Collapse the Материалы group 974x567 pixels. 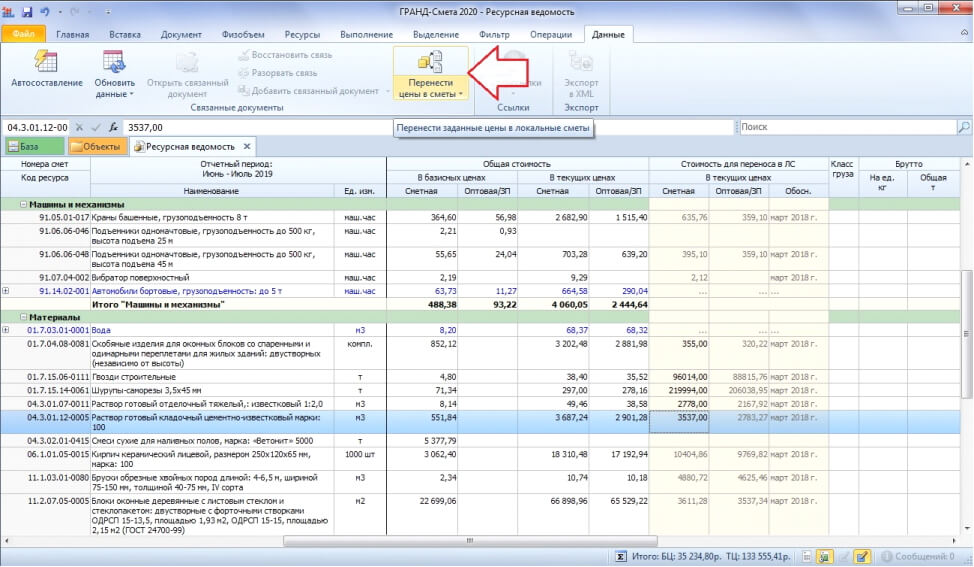tap(23, 317)
